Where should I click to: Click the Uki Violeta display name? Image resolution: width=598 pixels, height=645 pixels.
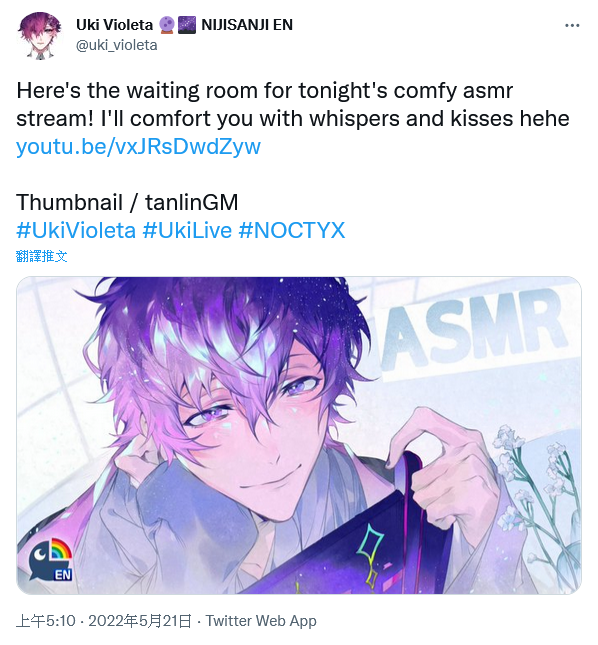click(x=114, y=25)
